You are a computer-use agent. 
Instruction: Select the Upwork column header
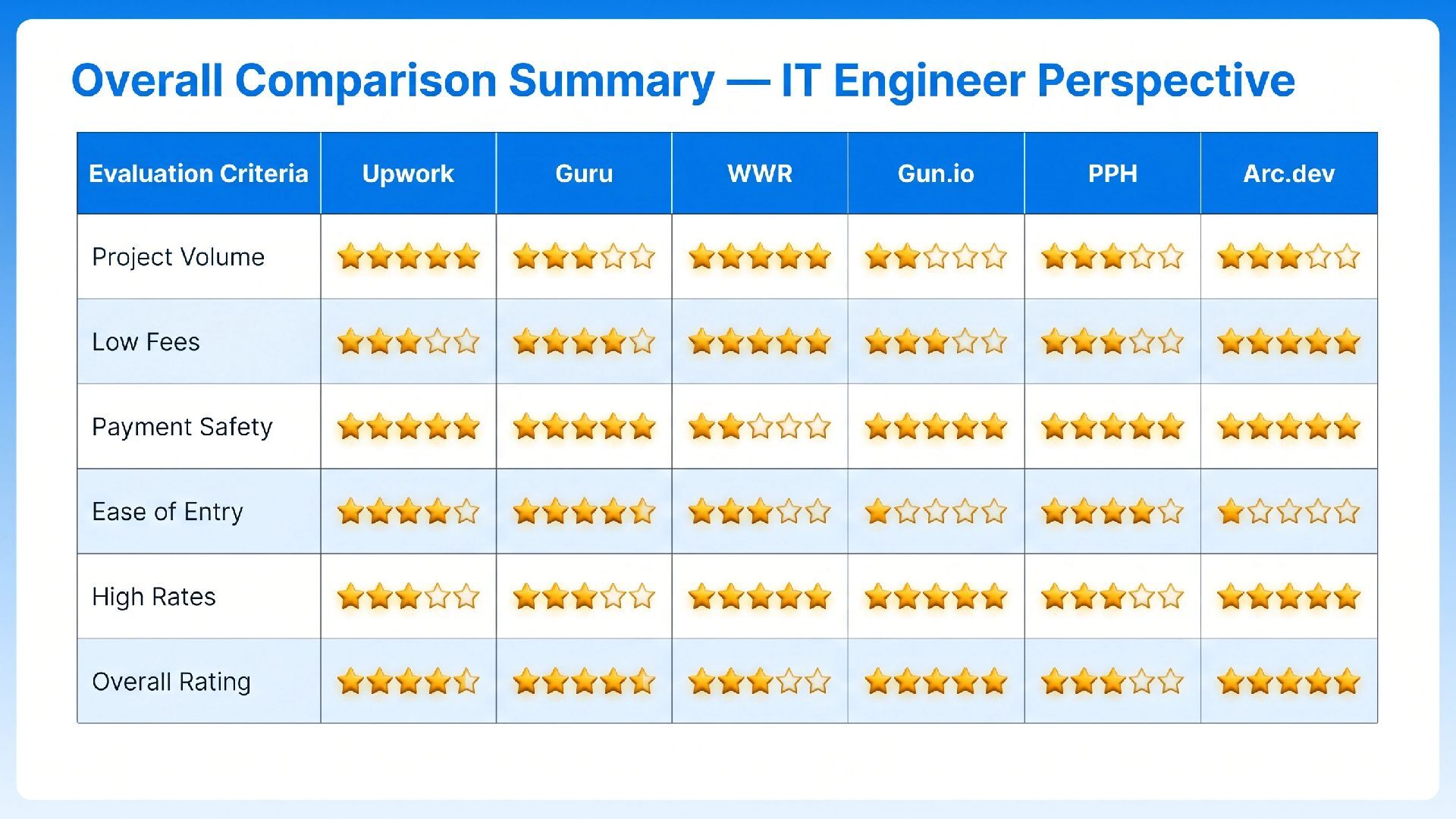coord(408,174)
